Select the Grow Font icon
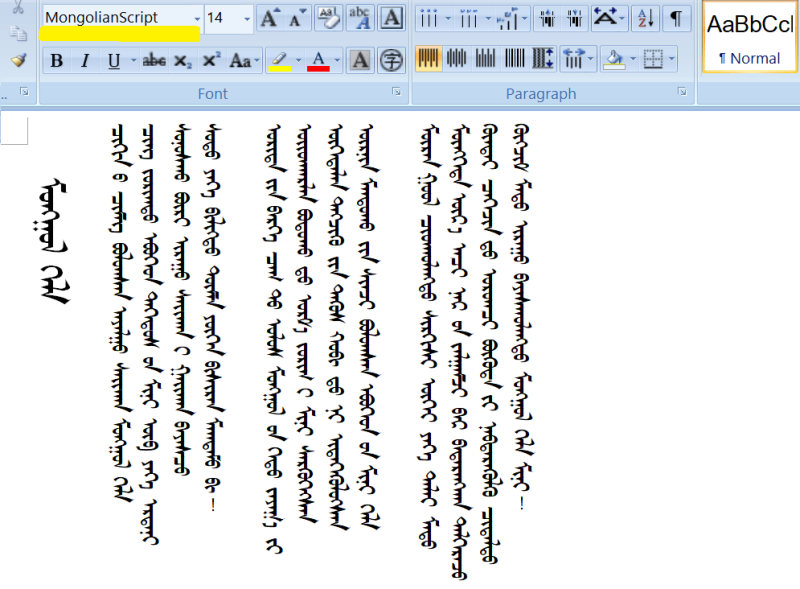This screenshot has width=800, height=589. (x=268, y=17)
